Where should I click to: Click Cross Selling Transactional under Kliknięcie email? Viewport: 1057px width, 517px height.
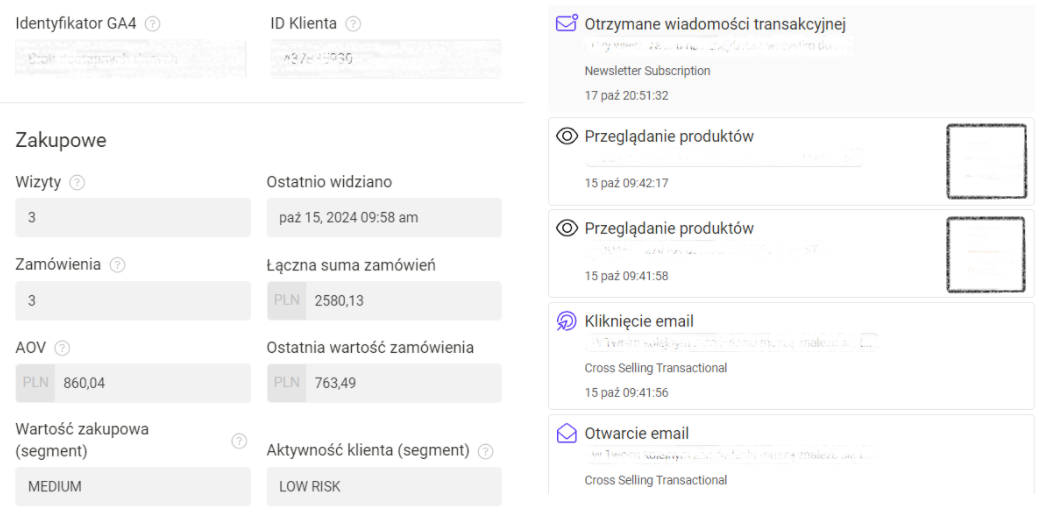pos(656,368)
